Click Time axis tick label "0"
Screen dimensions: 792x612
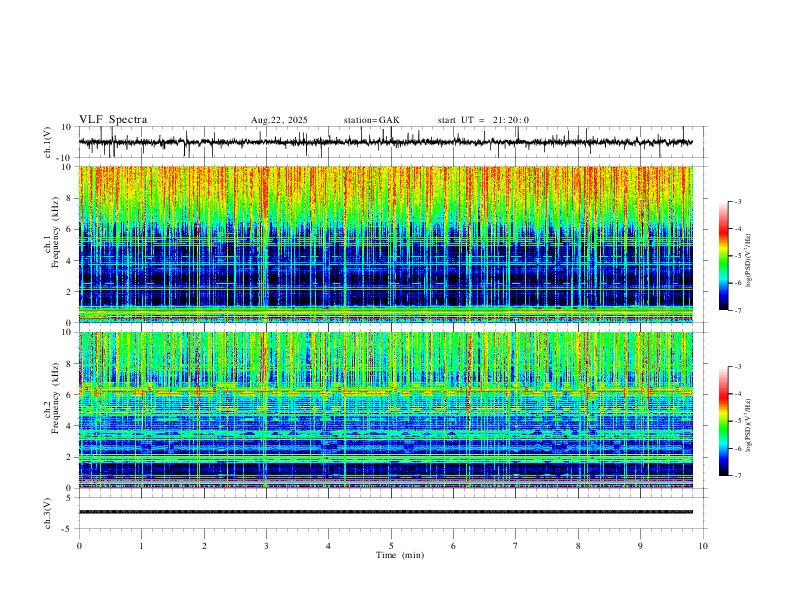(x=79, y=546)
